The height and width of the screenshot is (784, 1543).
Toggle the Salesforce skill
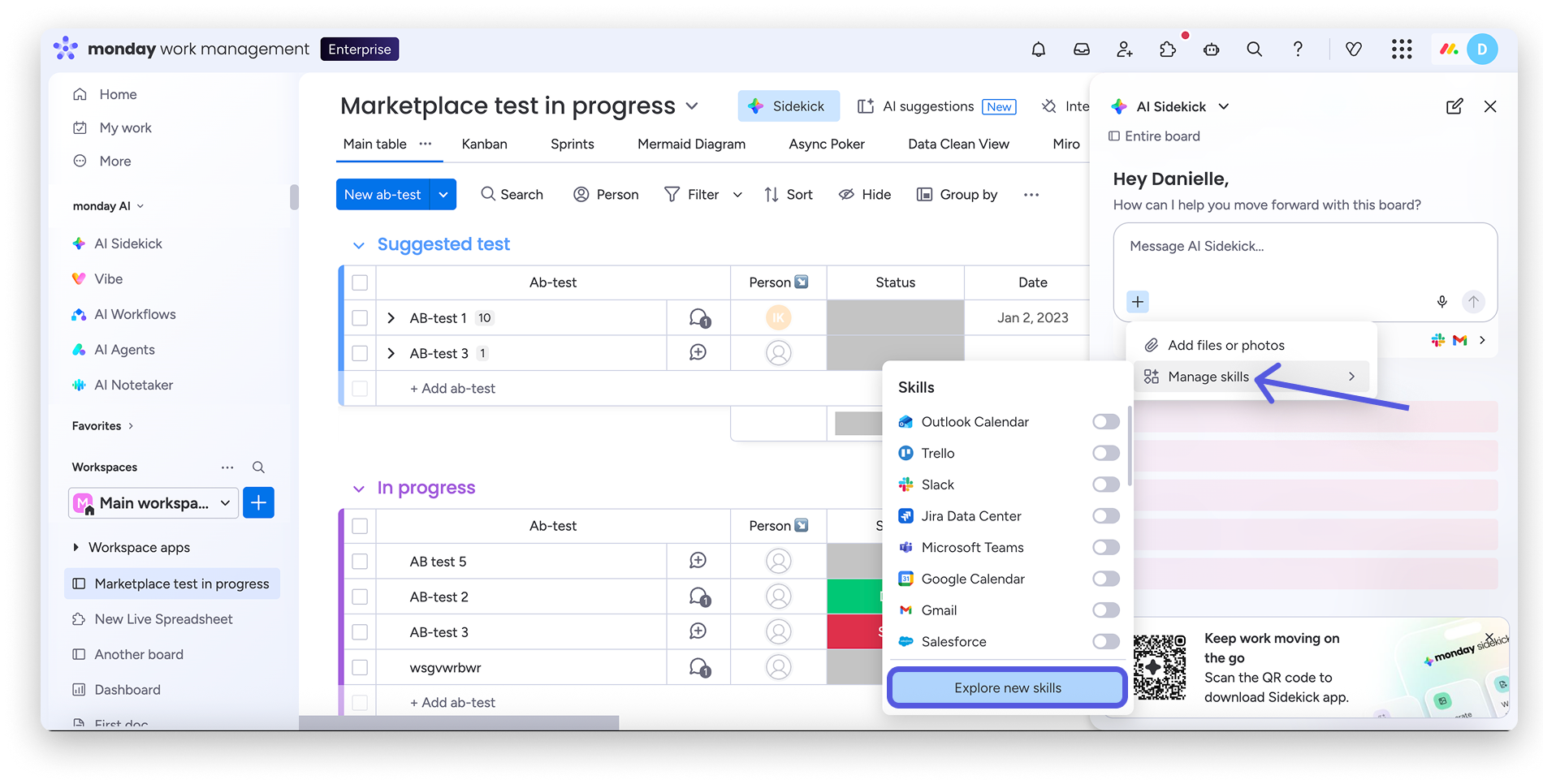coord(1106,642)
